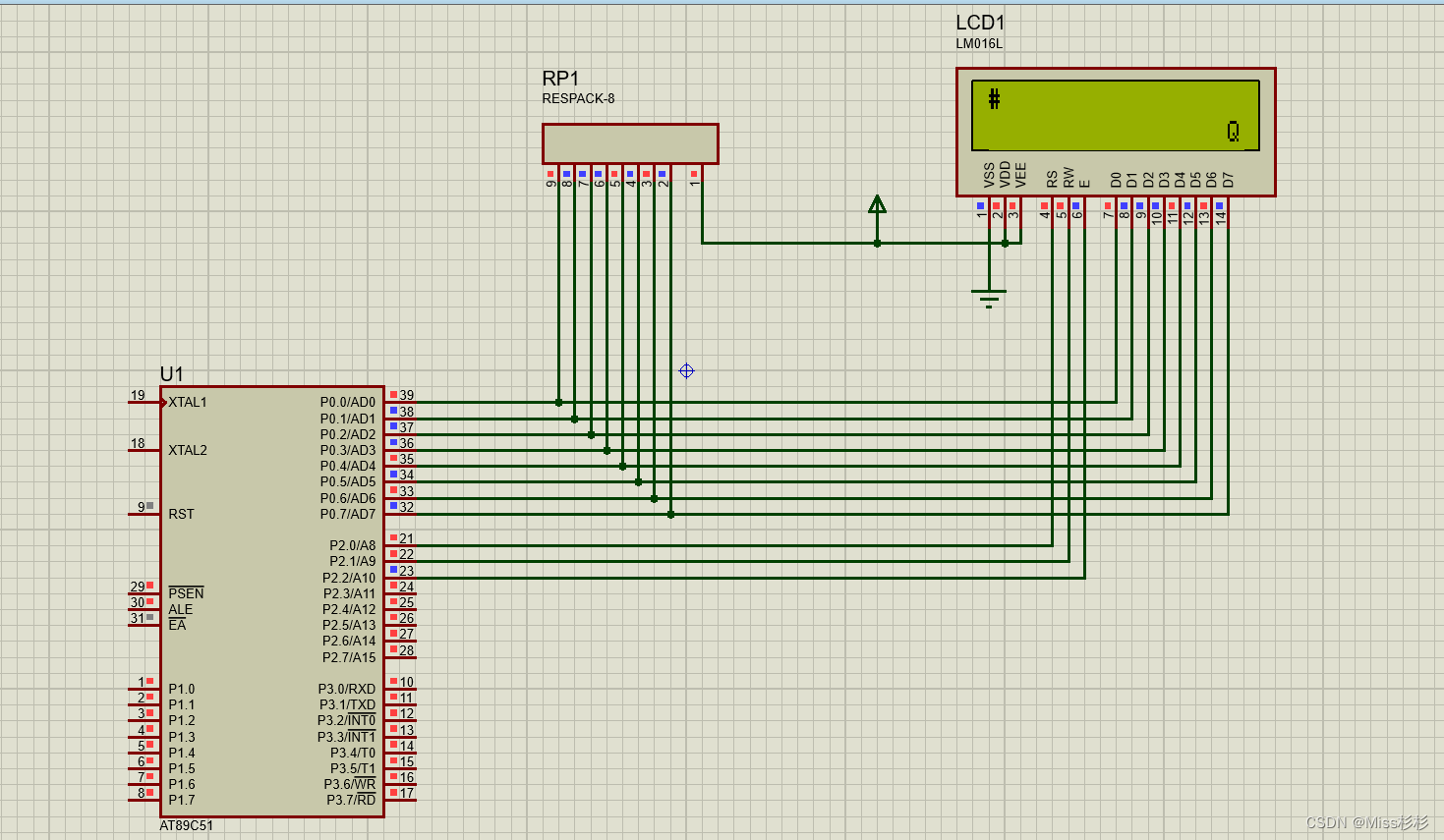
Task: Click the P1.0 pin label
Action: click(182, 689)
